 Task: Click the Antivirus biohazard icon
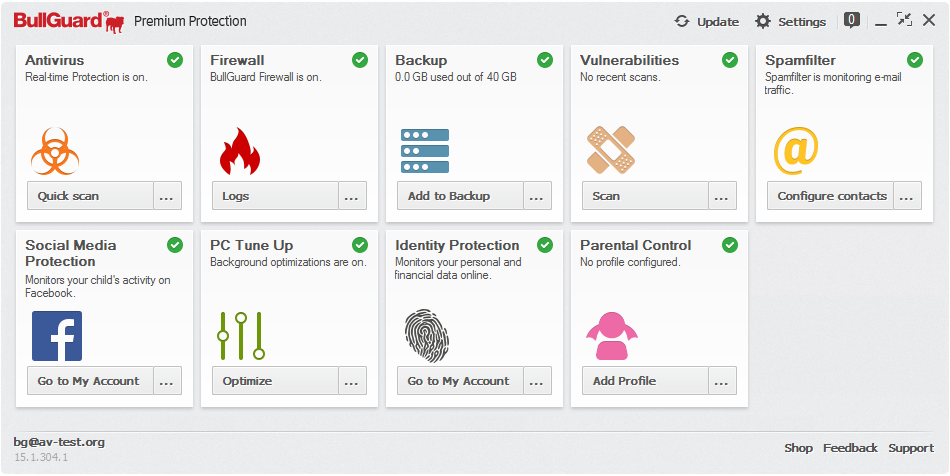click(55, 151)
